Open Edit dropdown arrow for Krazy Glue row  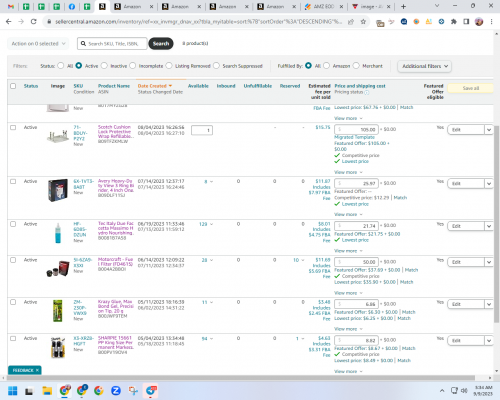(489, 304)
